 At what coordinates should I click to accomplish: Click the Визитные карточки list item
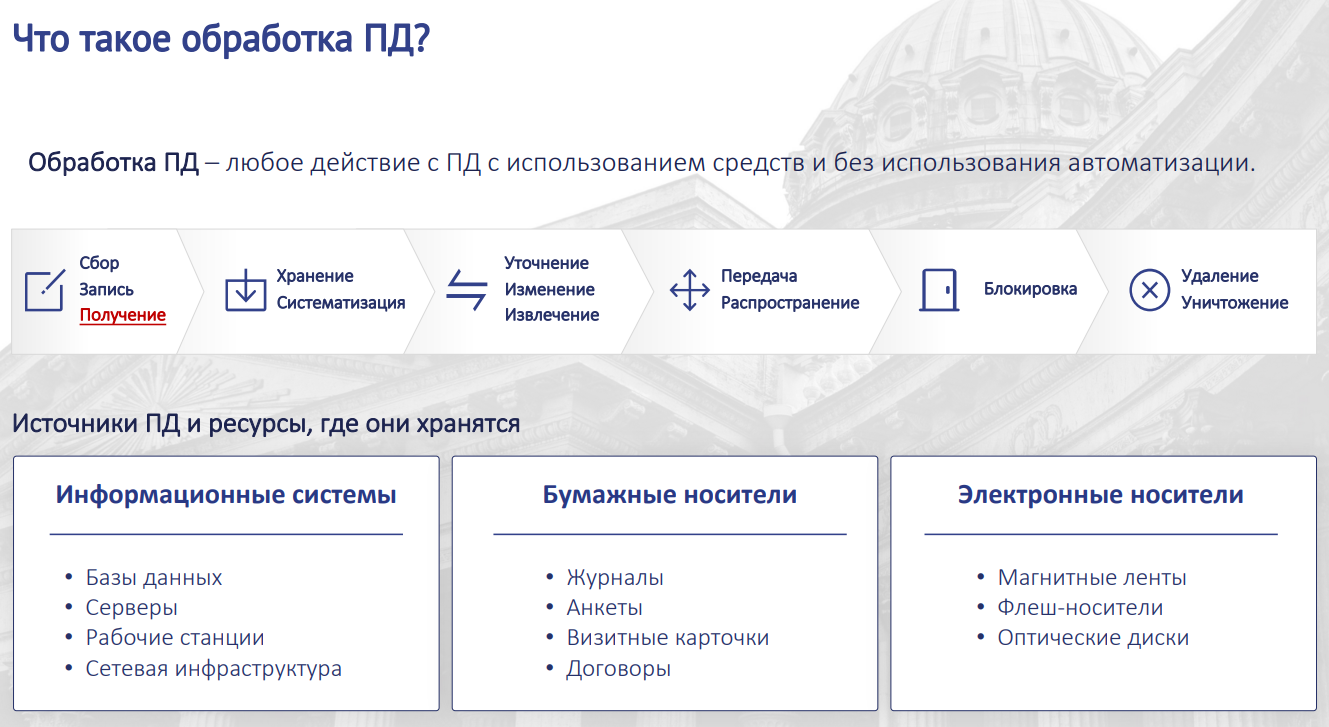pyautogui.click(x=668, y=638)
